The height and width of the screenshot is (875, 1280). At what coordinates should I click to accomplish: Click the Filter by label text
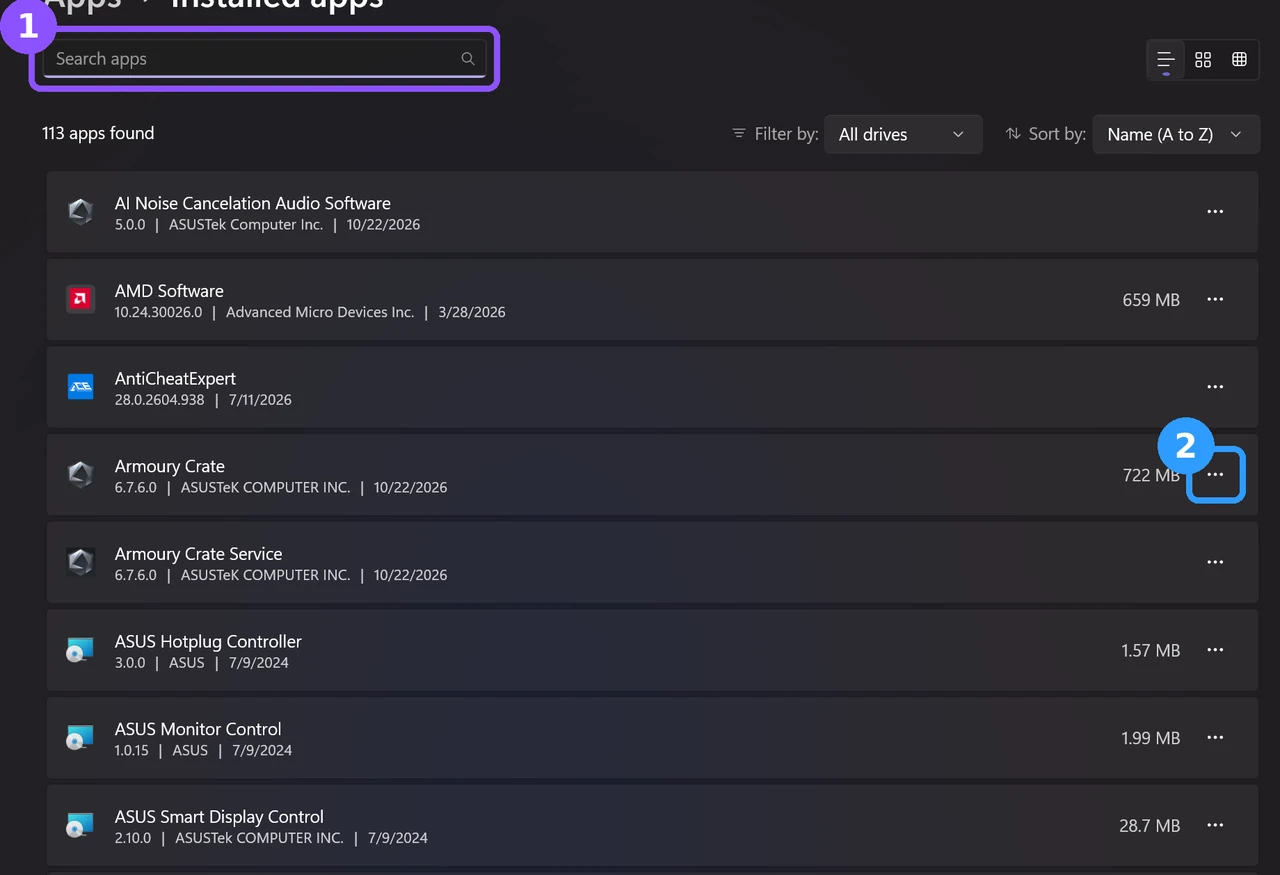click(x=787, y=134)
